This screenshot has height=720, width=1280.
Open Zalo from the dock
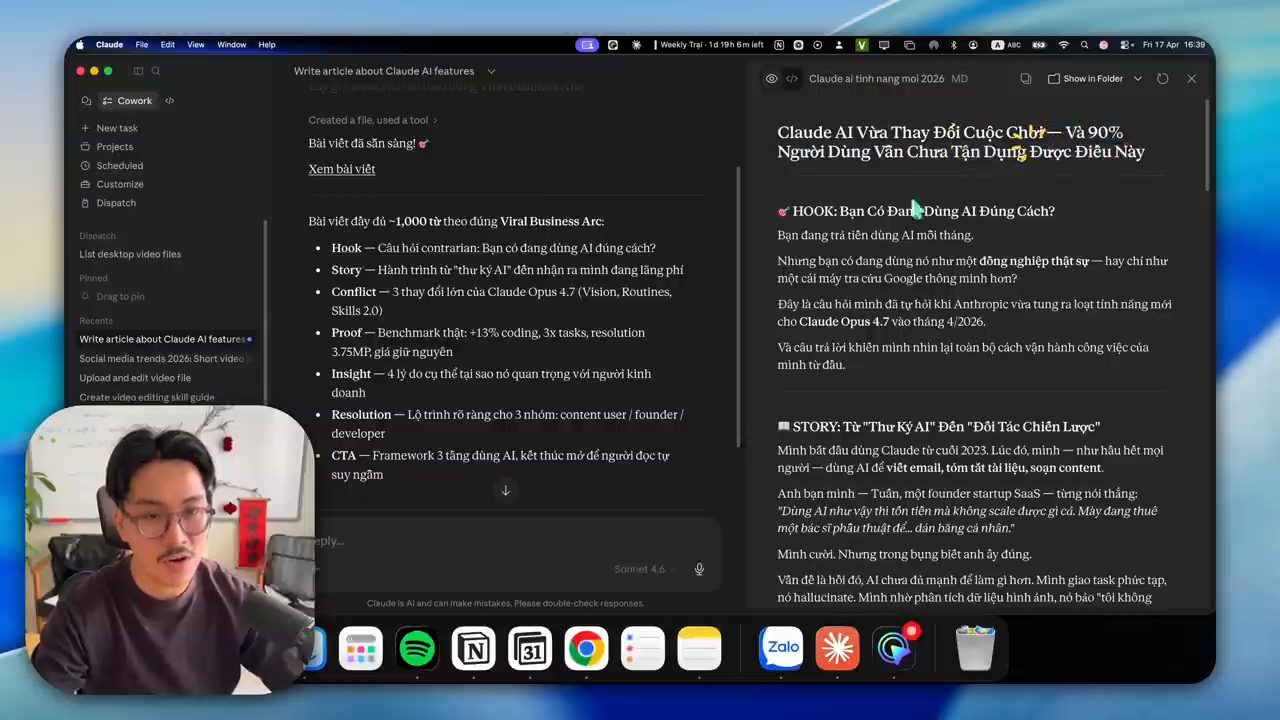[781, 649]
